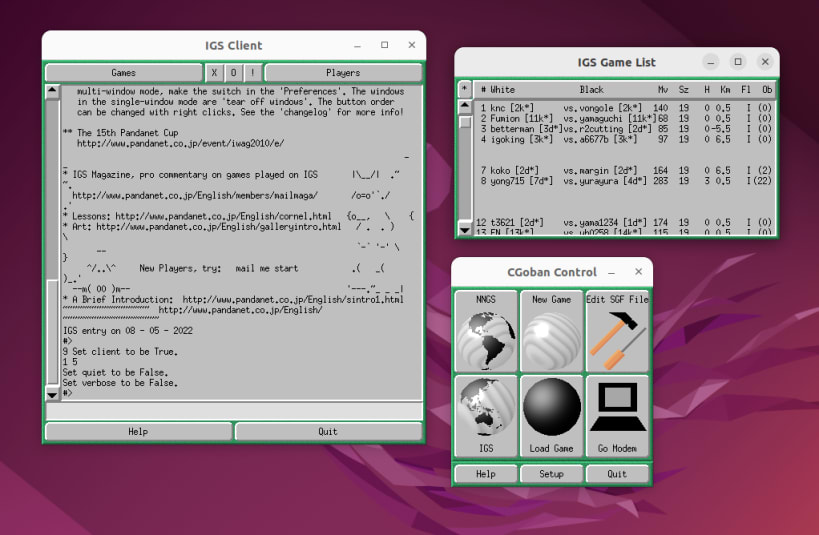Click the mailmaga URL line

tap(195, 195)
